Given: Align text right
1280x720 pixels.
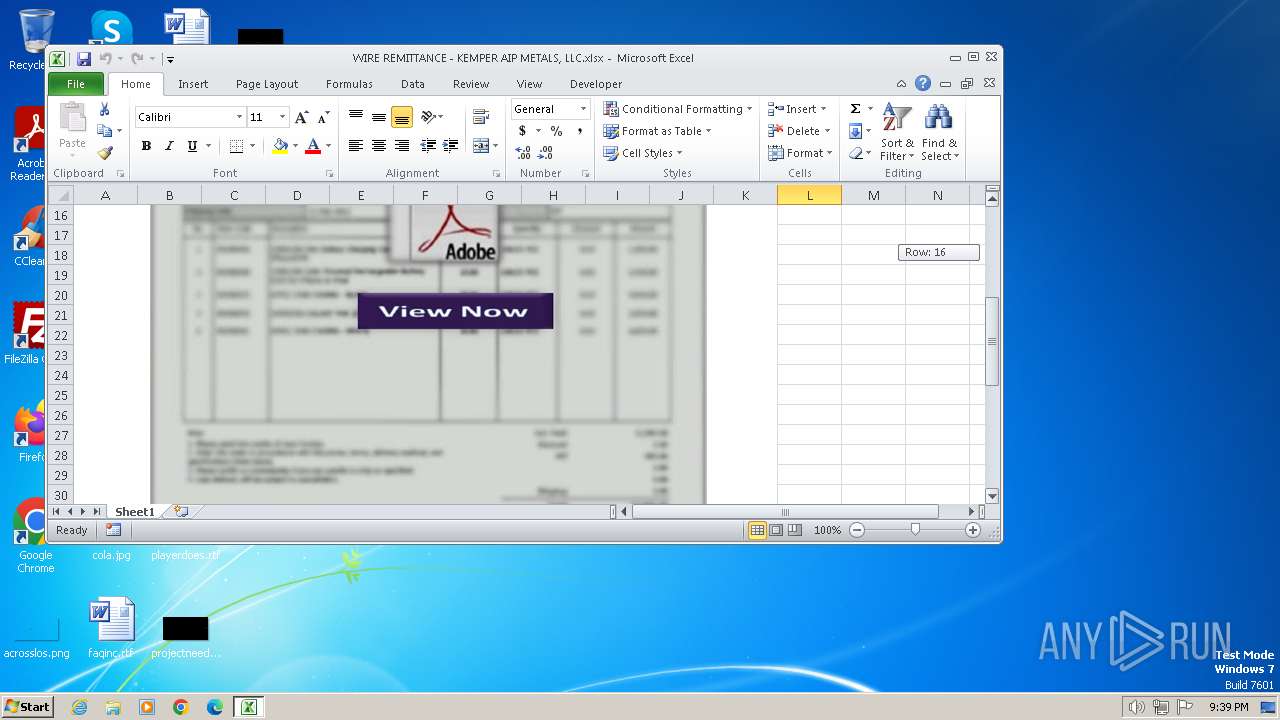Looking at the screenshot, I should [402, 146].
